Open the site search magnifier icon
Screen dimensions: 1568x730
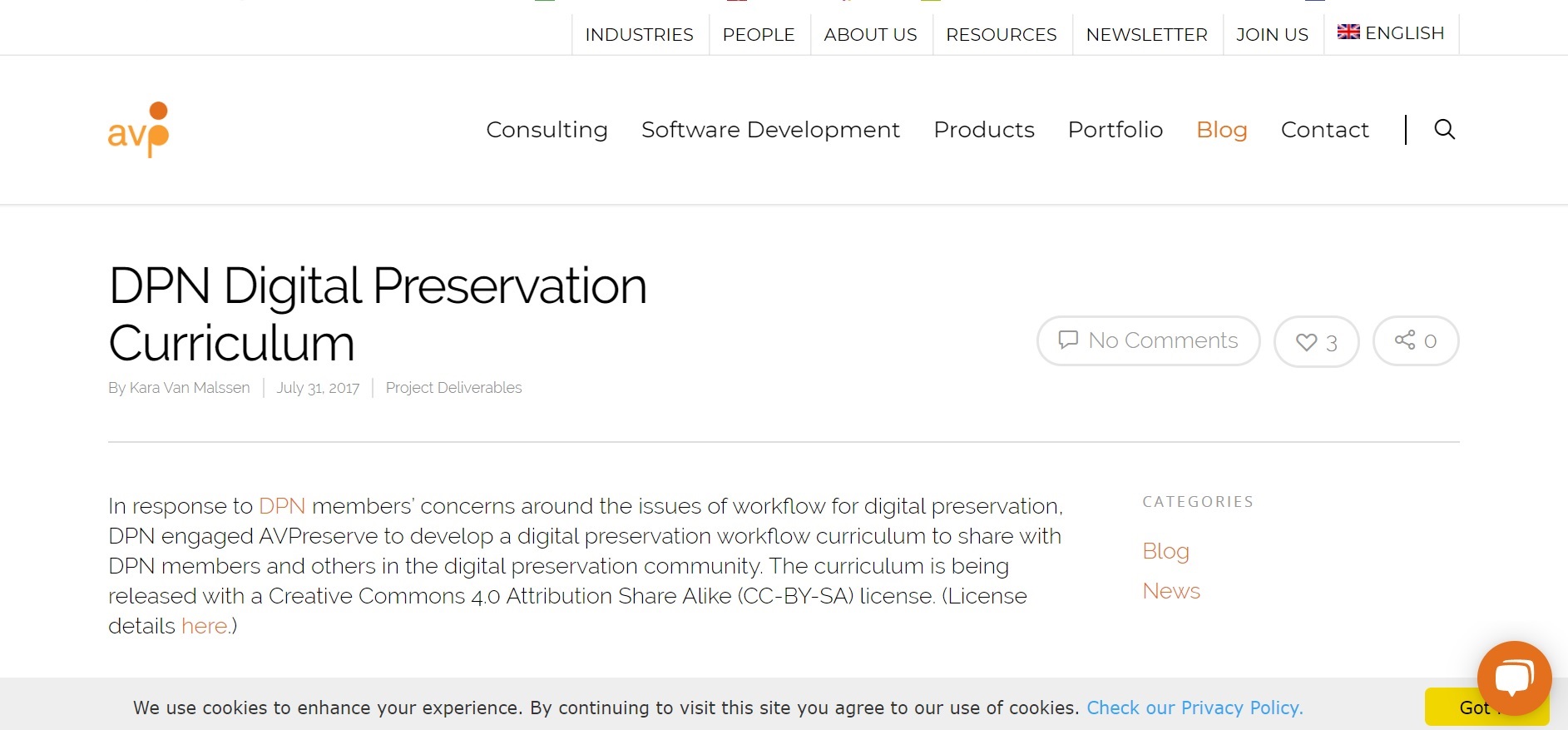point(1444,129)
